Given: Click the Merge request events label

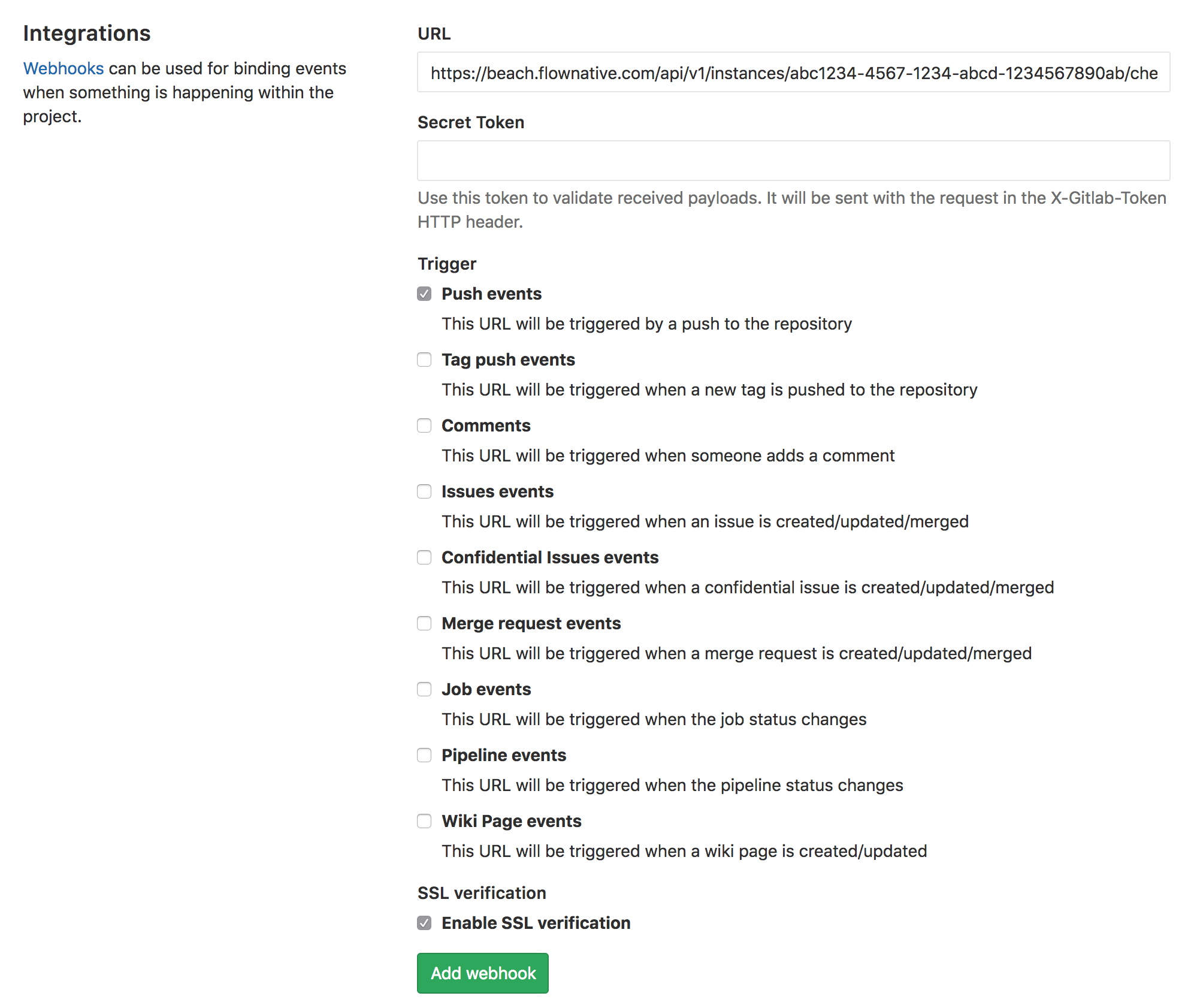Looking at the screenshot, I should (531, 623).
